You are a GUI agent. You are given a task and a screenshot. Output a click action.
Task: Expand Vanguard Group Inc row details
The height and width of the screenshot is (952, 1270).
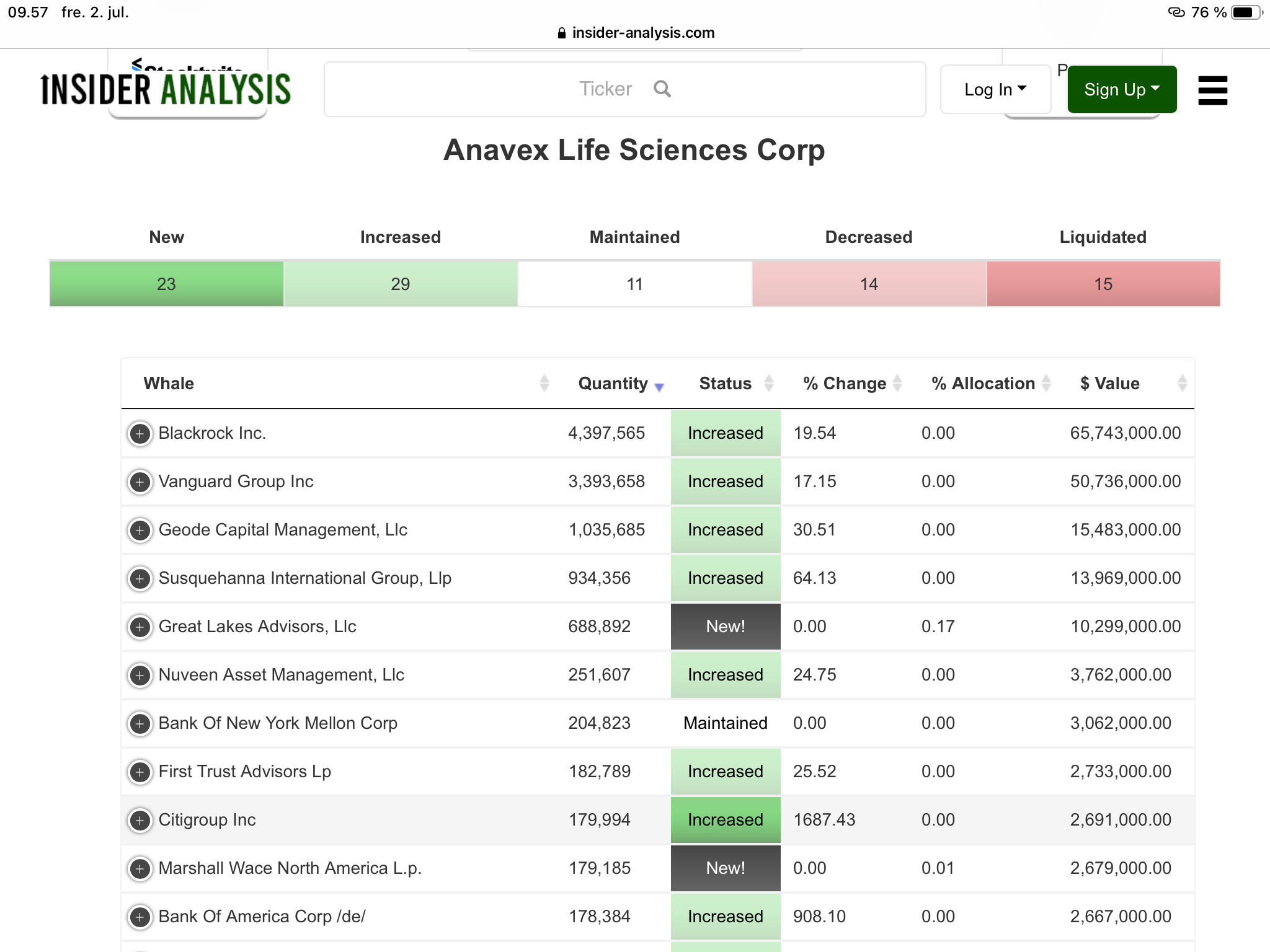click(x=140, y=482)
